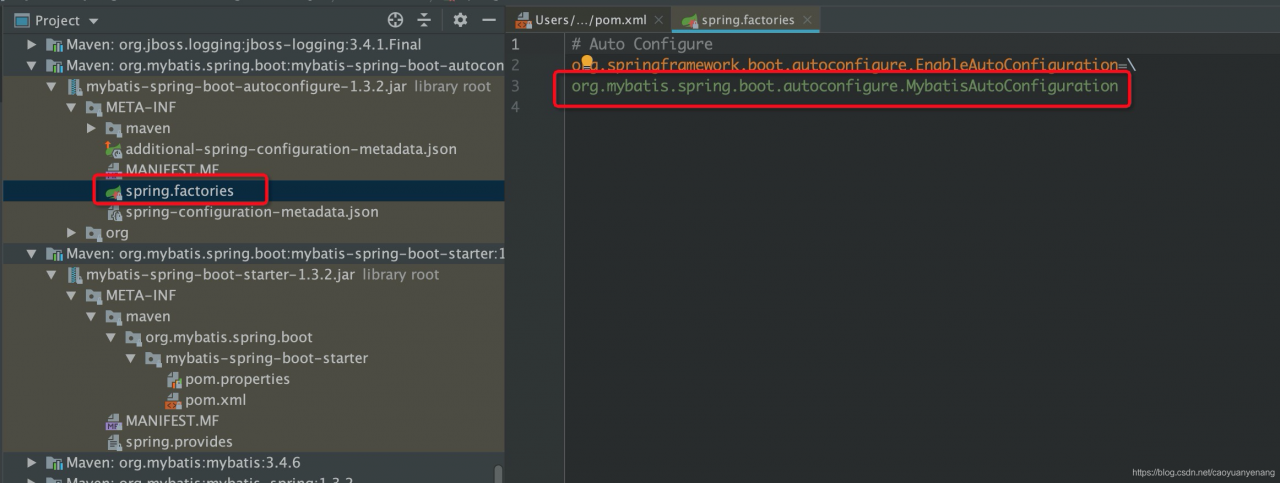This screenshot has width=1280, height=483.
Task: Collapse org.mybatis.spring.boot folder
Action: 112,337
